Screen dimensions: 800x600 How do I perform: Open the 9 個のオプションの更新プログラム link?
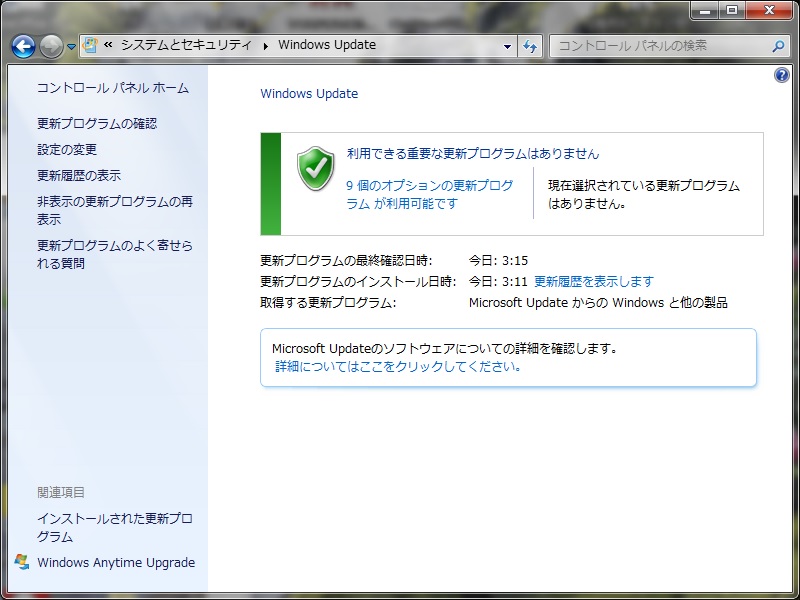[430, 194]
